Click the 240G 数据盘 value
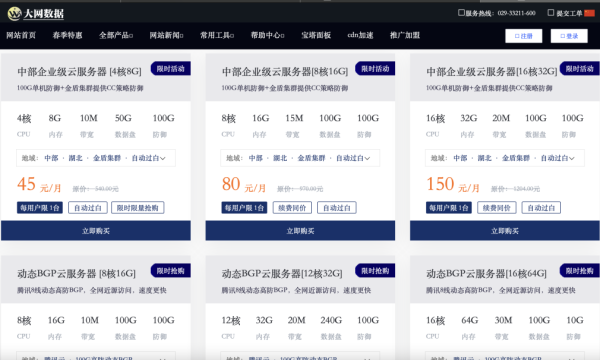600x360 pixels. pyautogui.click(x=331, y=320)
